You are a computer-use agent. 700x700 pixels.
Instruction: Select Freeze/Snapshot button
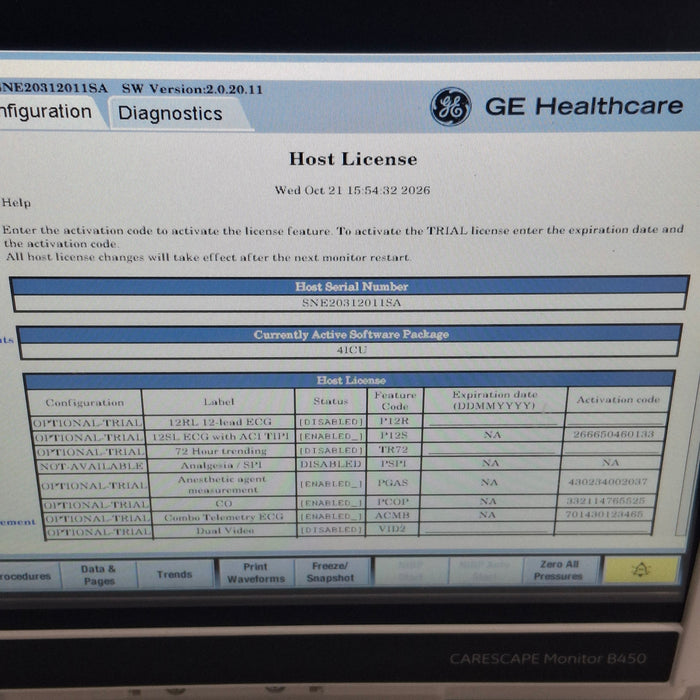[330, 572]
